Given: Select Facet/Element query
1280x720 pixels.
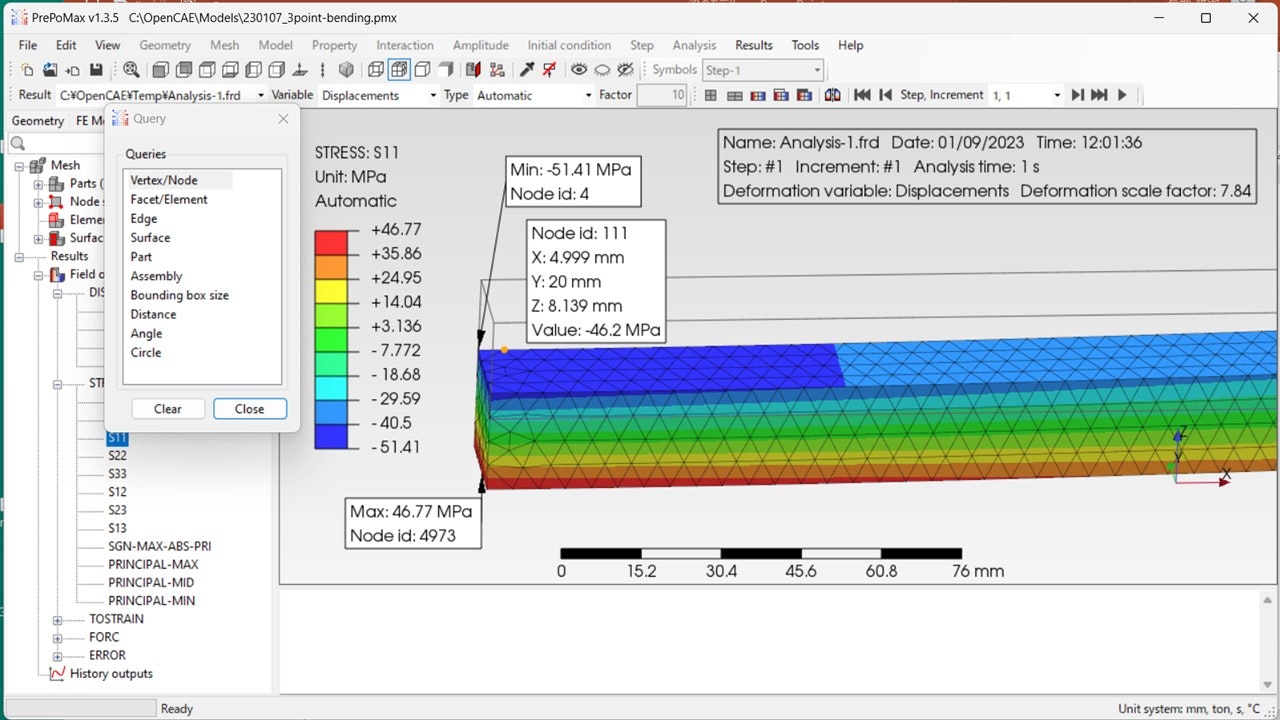Looking at the screenshot, I should 169,200.
